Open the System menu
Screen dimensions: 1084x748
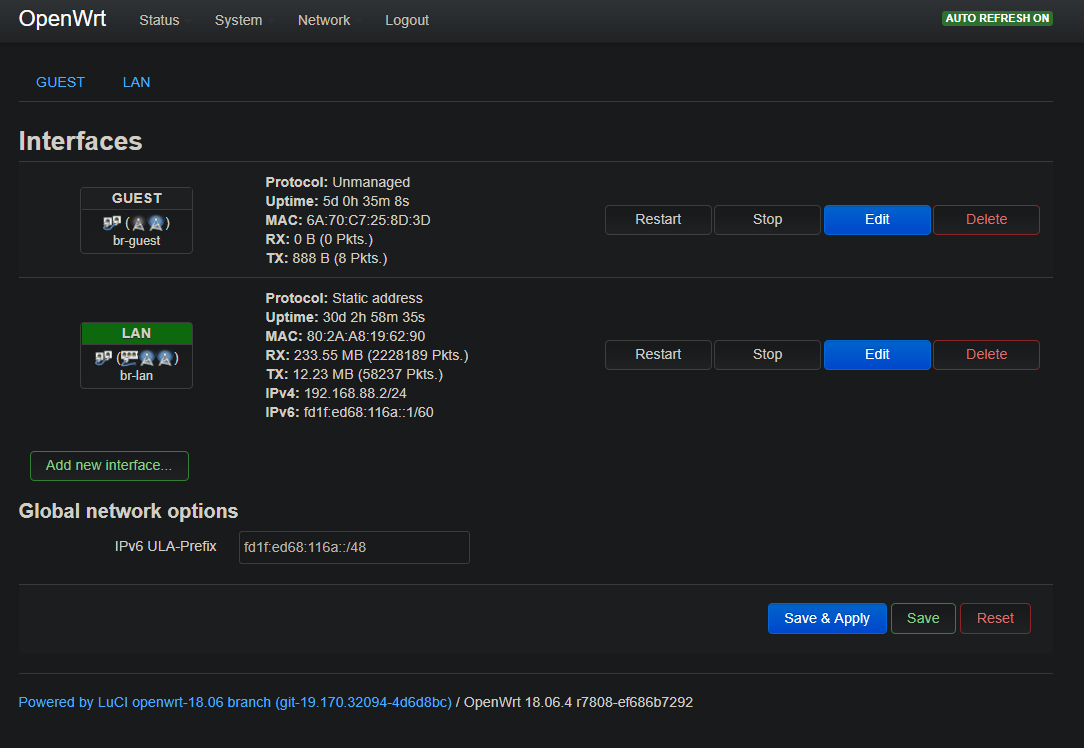click(x=238, y=20)
